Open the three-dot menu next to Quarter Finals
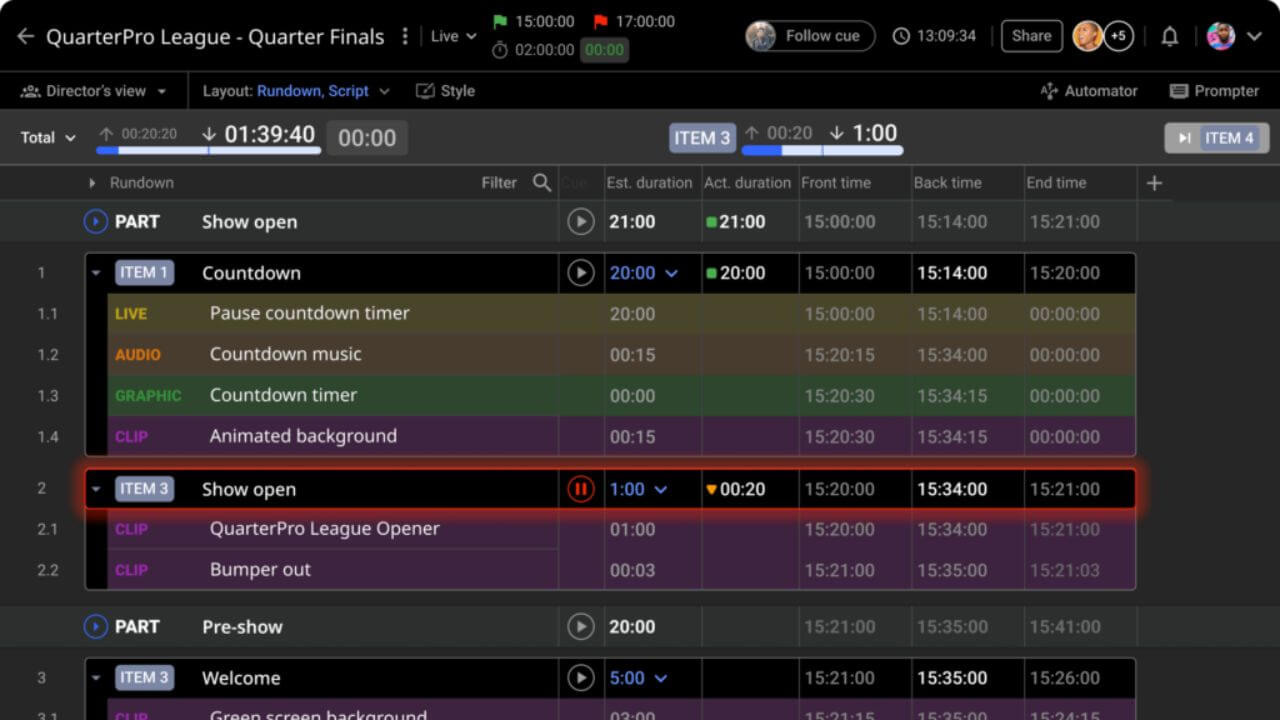 point(405,37)
